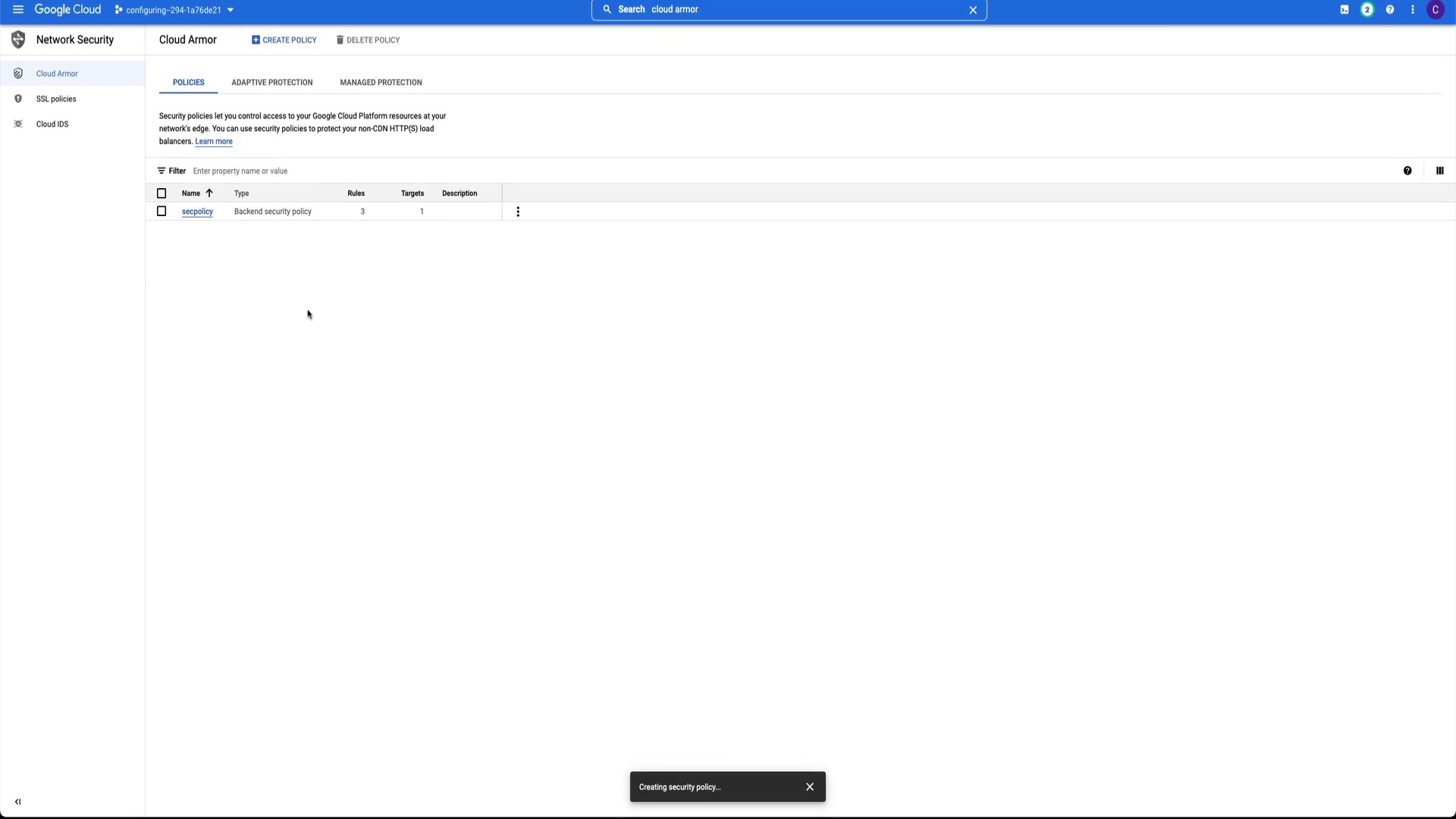
Task: Open the main navigation hamburger menu
Action: pyautogui.click(x=17, y=10)
